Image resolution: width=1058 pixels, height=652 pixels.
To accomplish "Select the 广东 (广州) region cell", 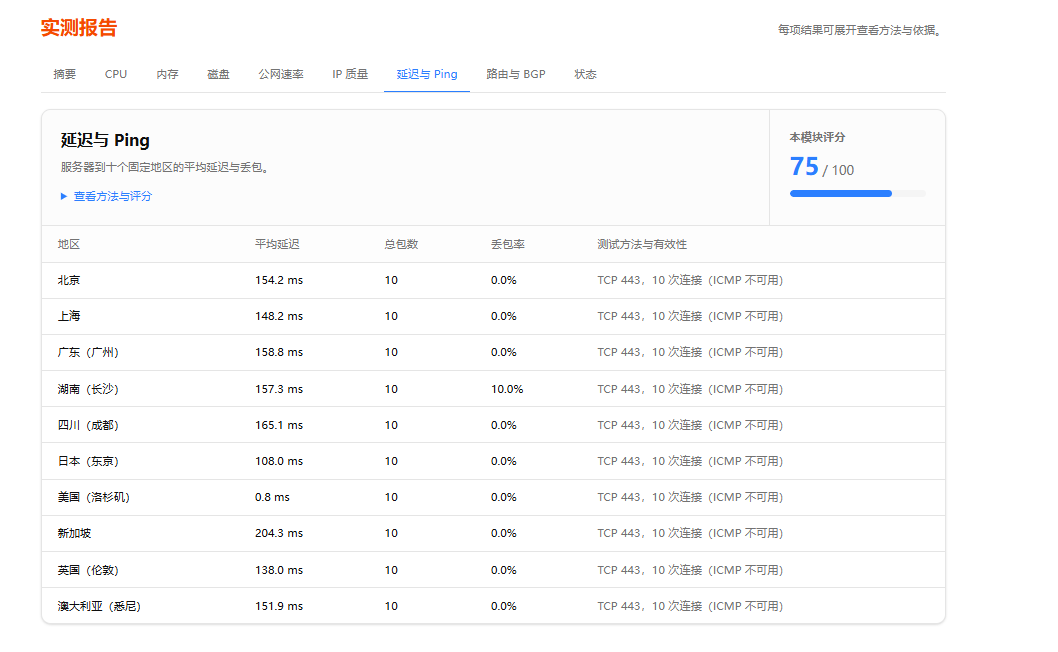I will [x=88, y=352].
